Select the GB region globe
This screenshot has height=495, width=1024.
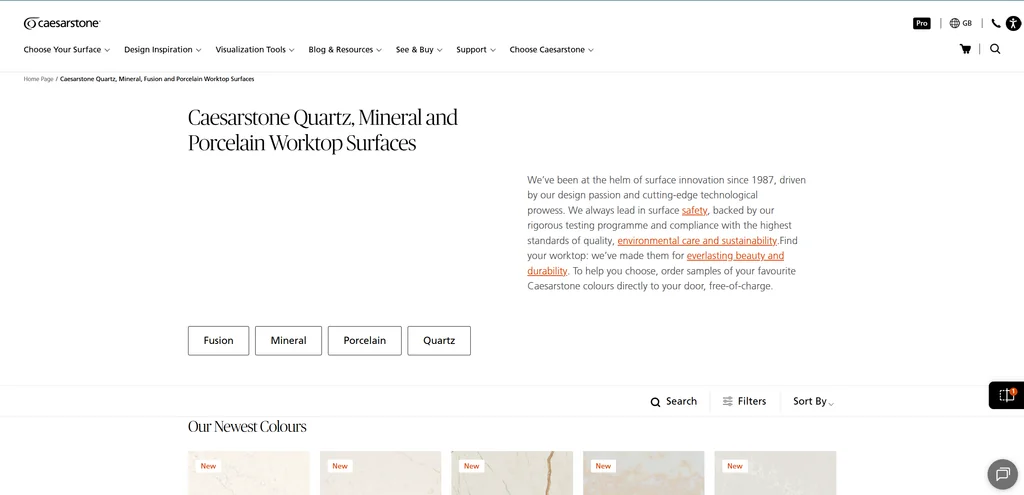point(960,23)
